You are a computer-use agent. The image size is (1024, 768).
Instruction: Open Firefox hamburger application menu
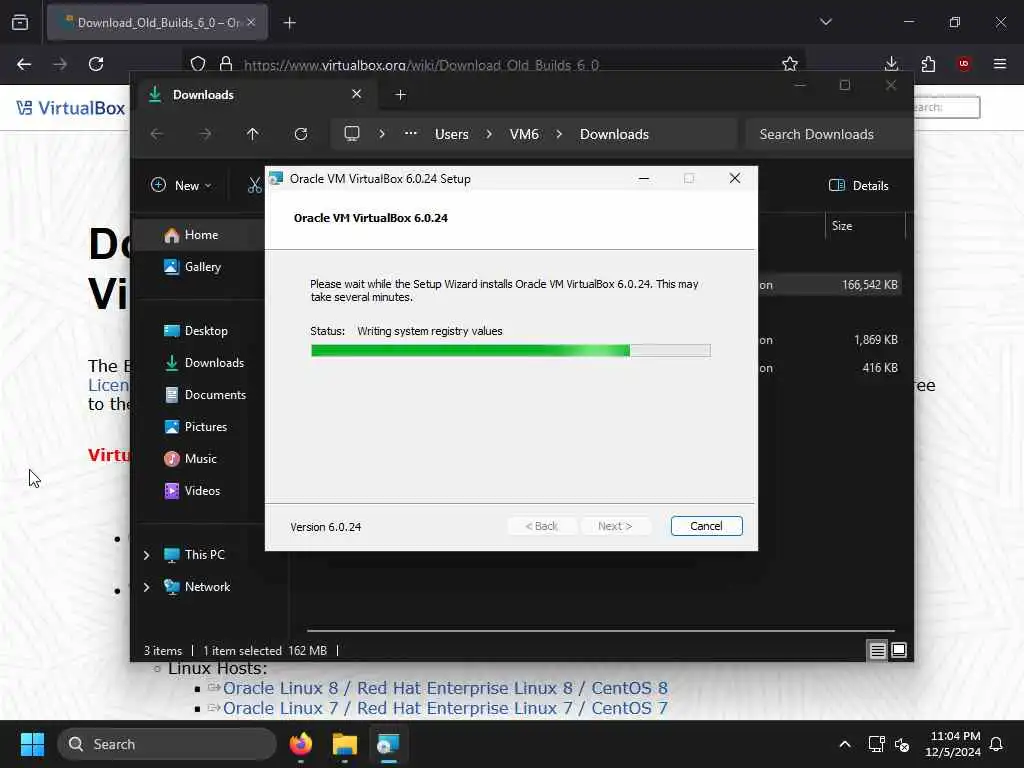pos(1000,64)
